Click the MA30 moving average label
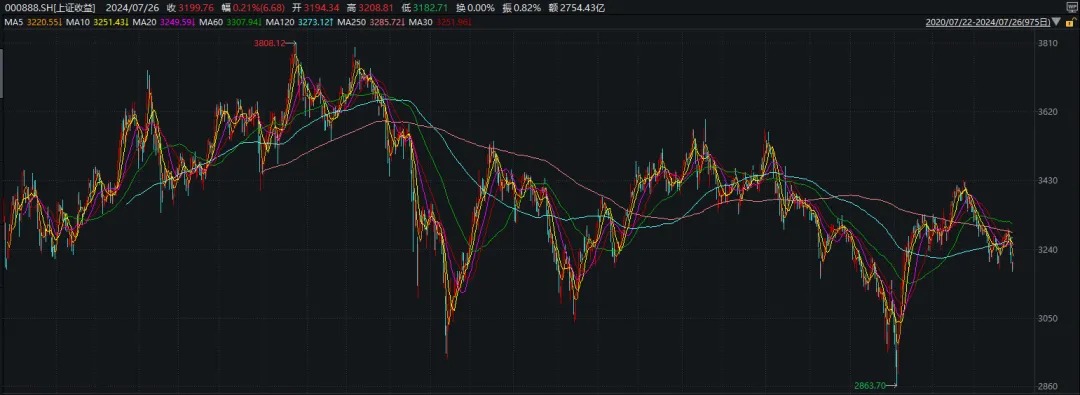Image resolution: width=1080 pixels, height=395 pixels. coord(419,23)
